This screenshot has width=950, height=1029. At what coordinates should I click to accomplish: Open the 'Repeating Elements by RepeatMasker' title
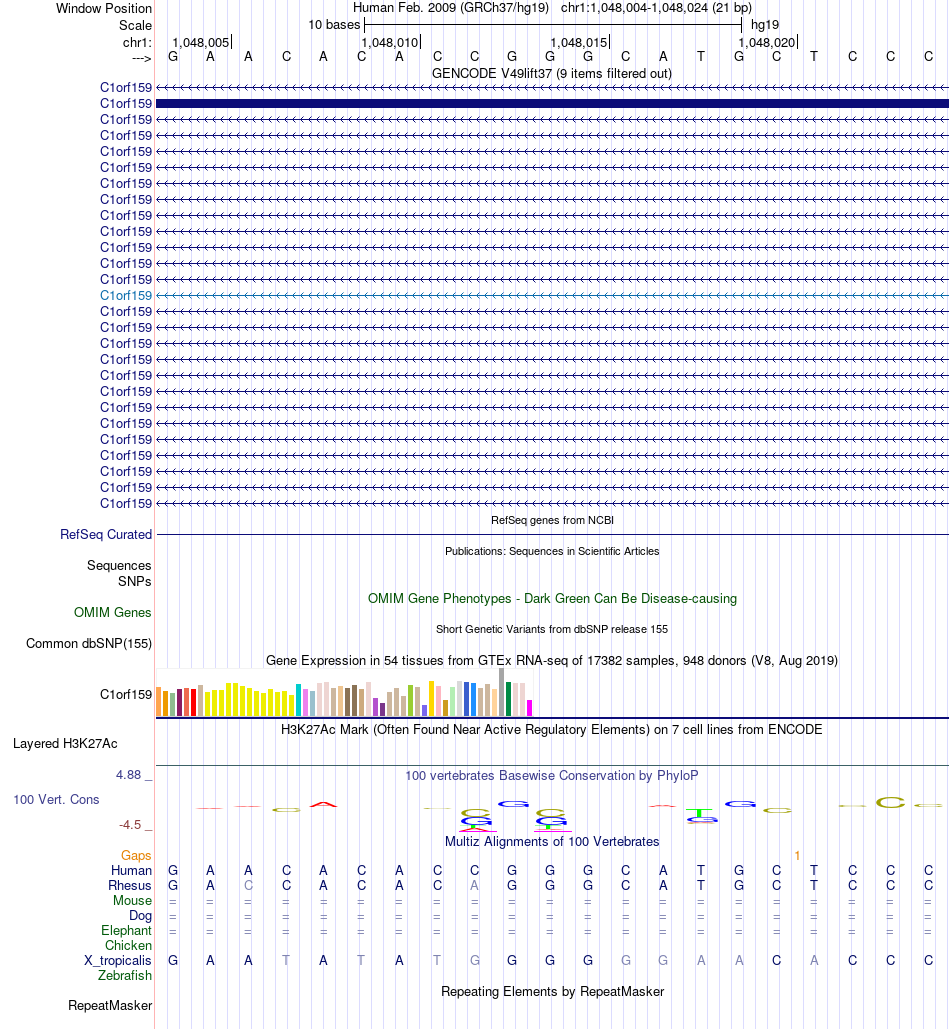click(552, 992)
